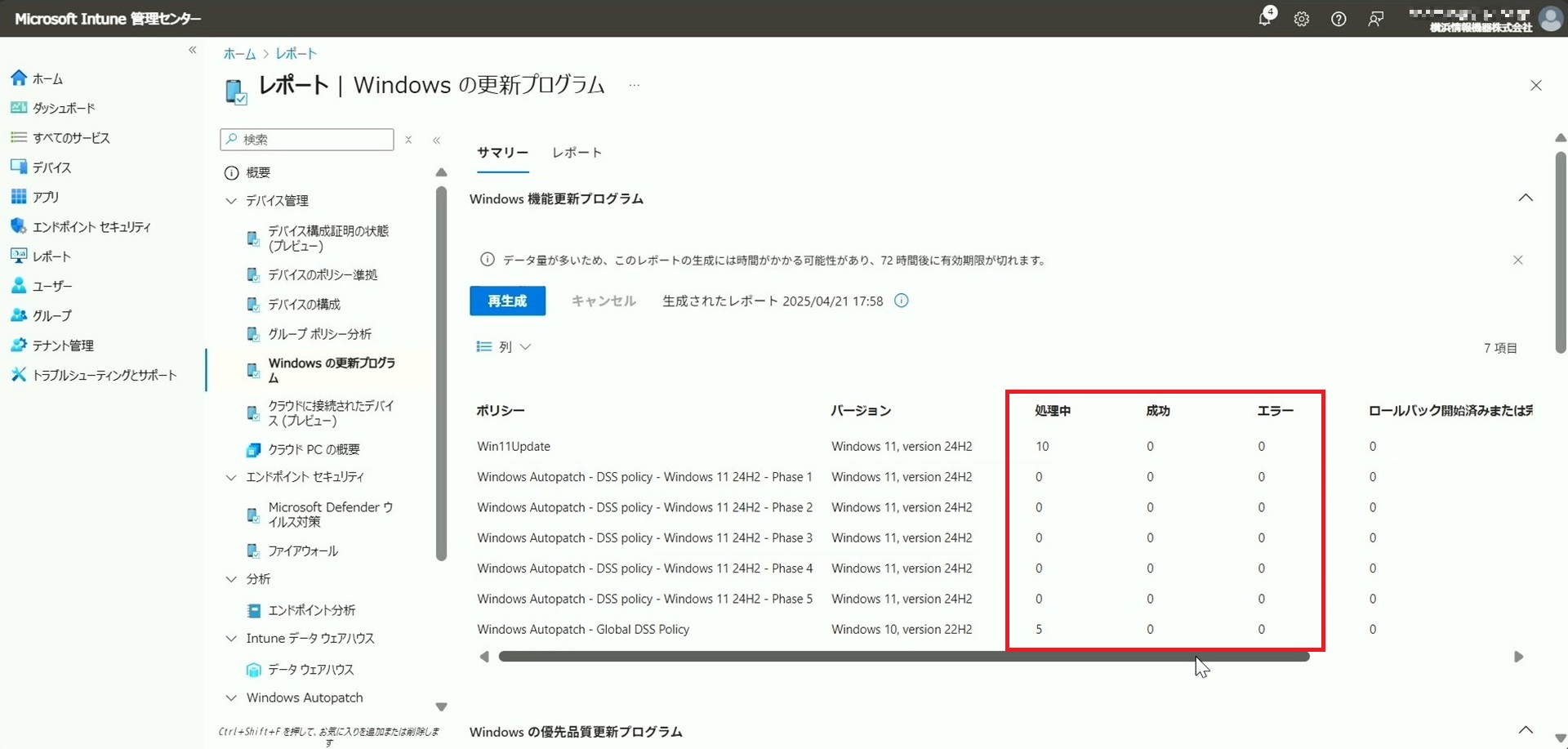Collapse the left portal navigation

[x=193, y=50]
